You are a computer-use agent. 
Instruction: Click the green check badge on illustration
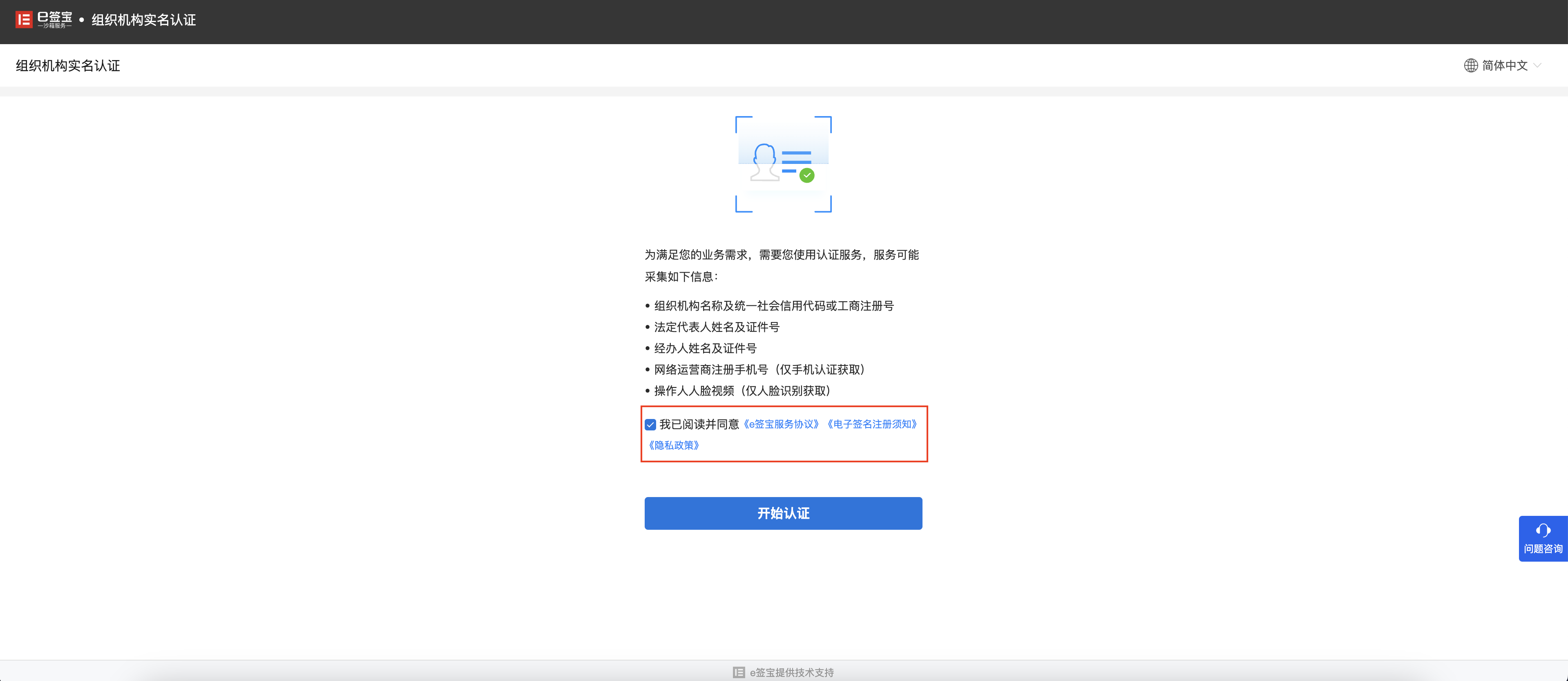806,175
